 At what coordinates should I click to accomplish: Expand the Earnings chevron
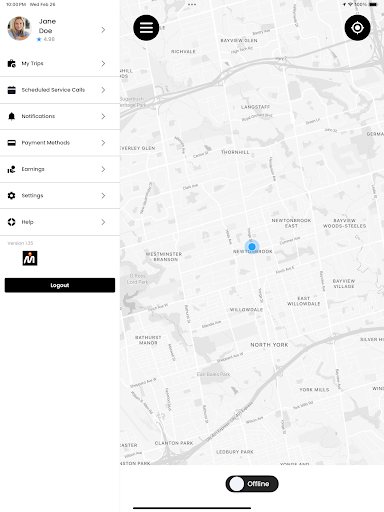click(x=103, y=169)
